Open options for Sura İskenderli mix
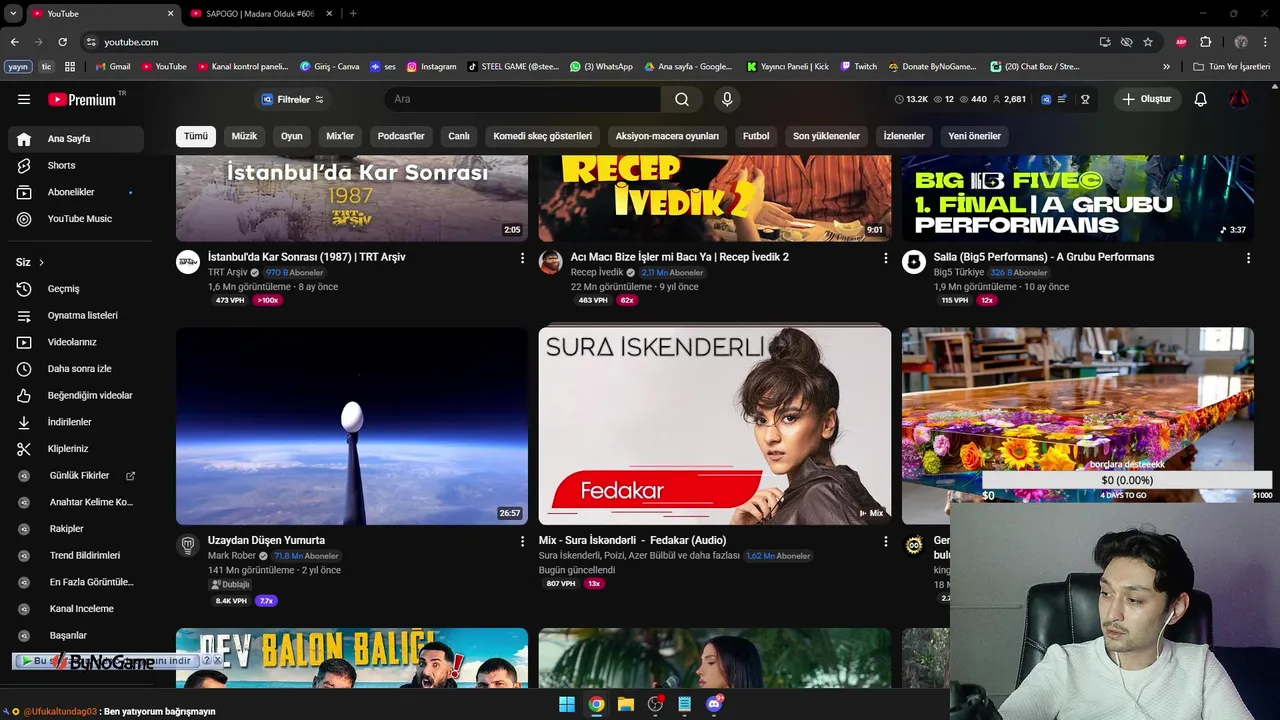1280x720 pixels. [885, 541]
